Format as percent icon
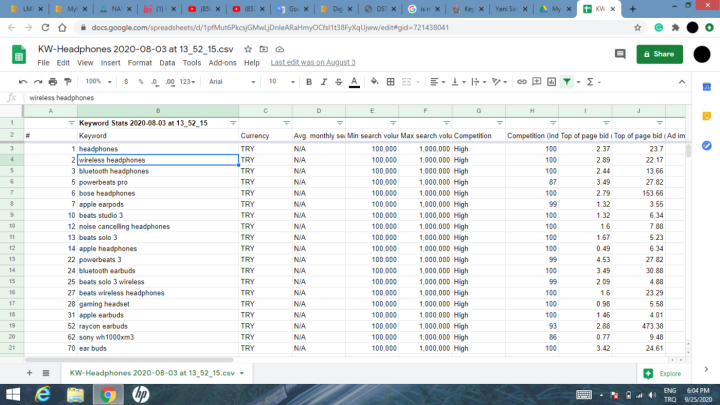The image size is (720, 405). coord(141,82)
